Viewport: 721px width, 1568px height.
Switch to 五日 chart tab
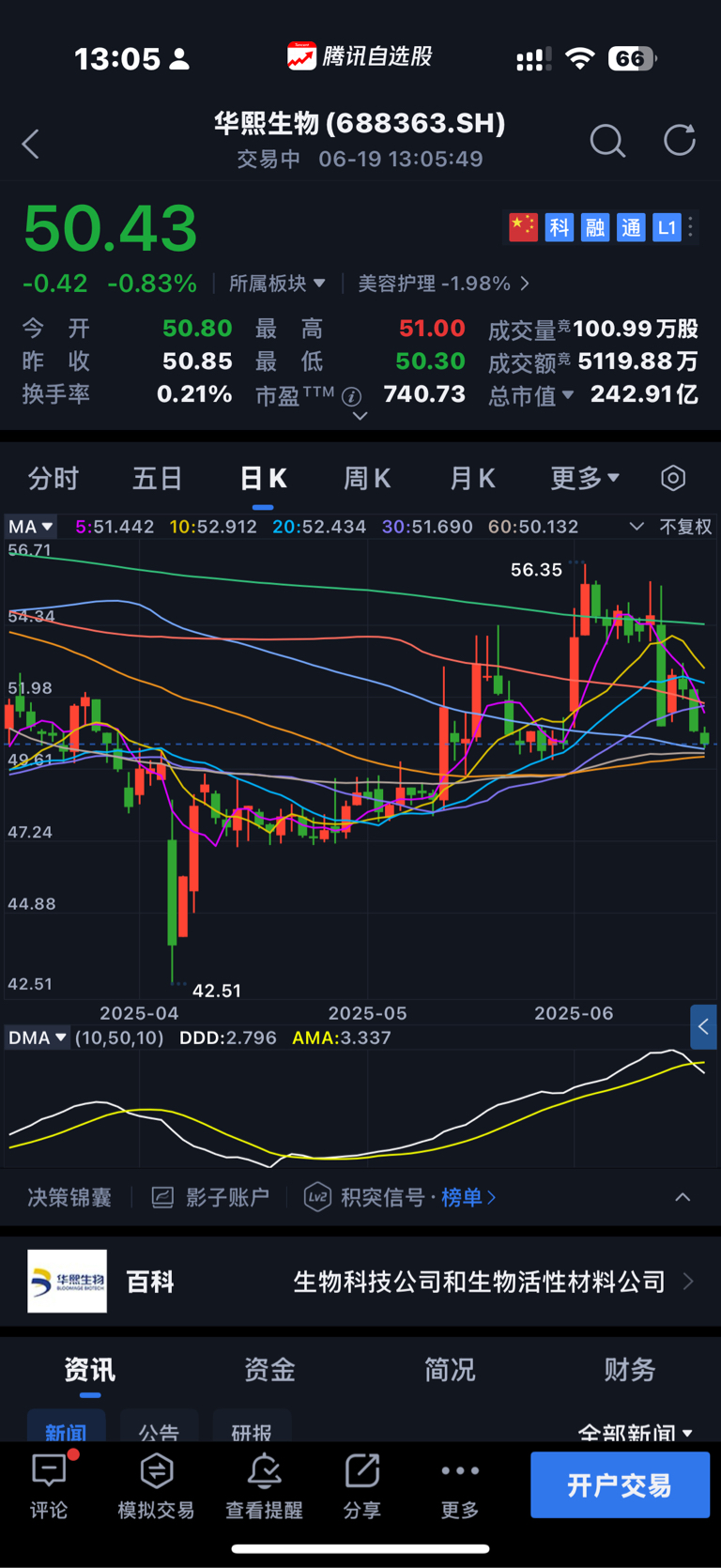[157, 478]
